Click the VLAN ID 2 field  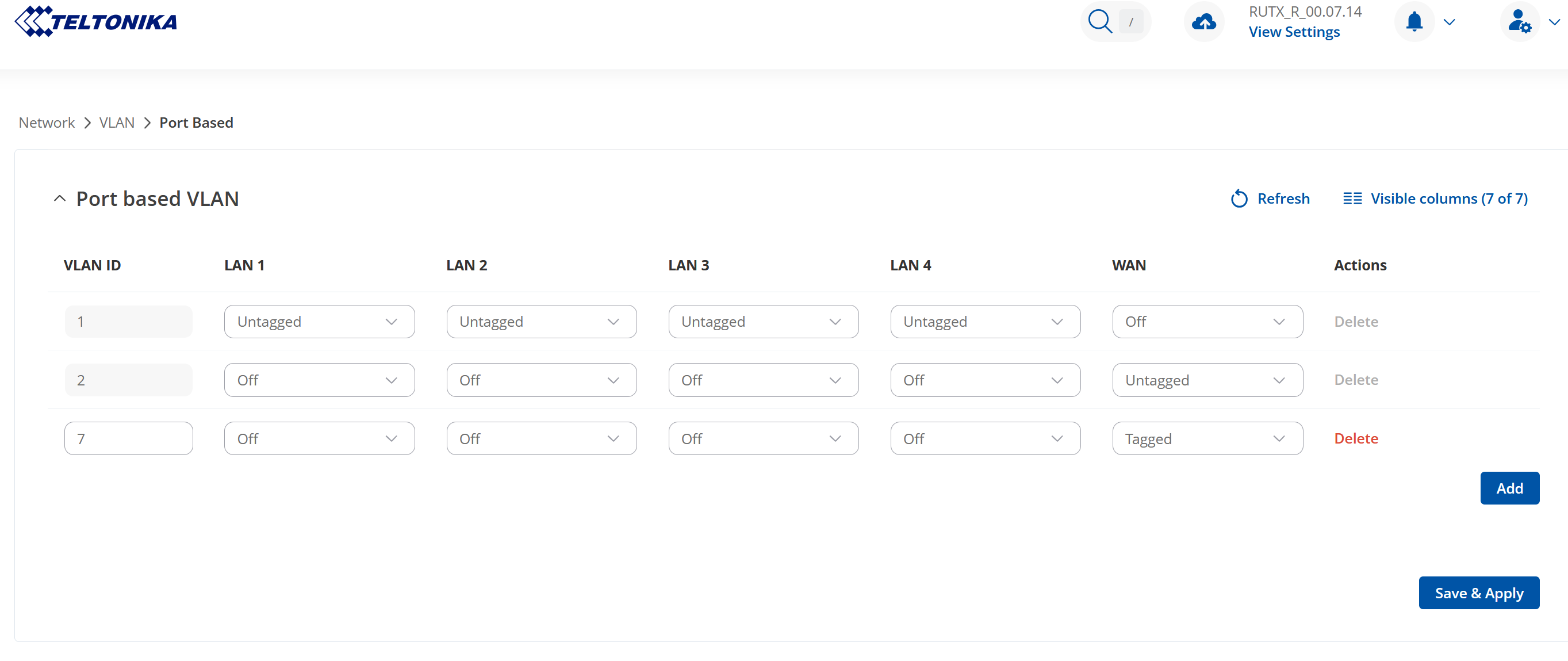[128, 380]
